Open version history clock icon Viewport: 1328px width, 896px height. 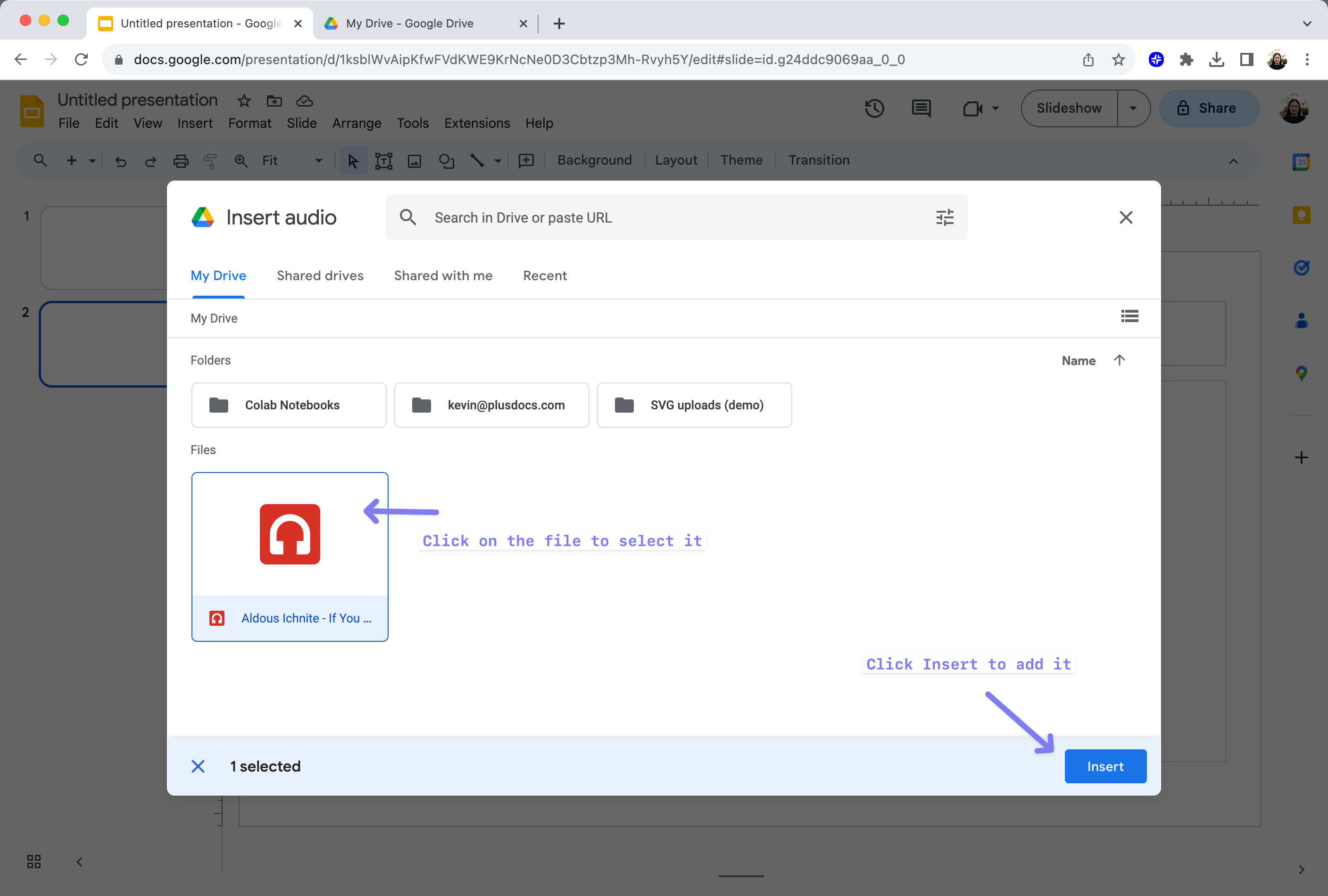[874, 108]
